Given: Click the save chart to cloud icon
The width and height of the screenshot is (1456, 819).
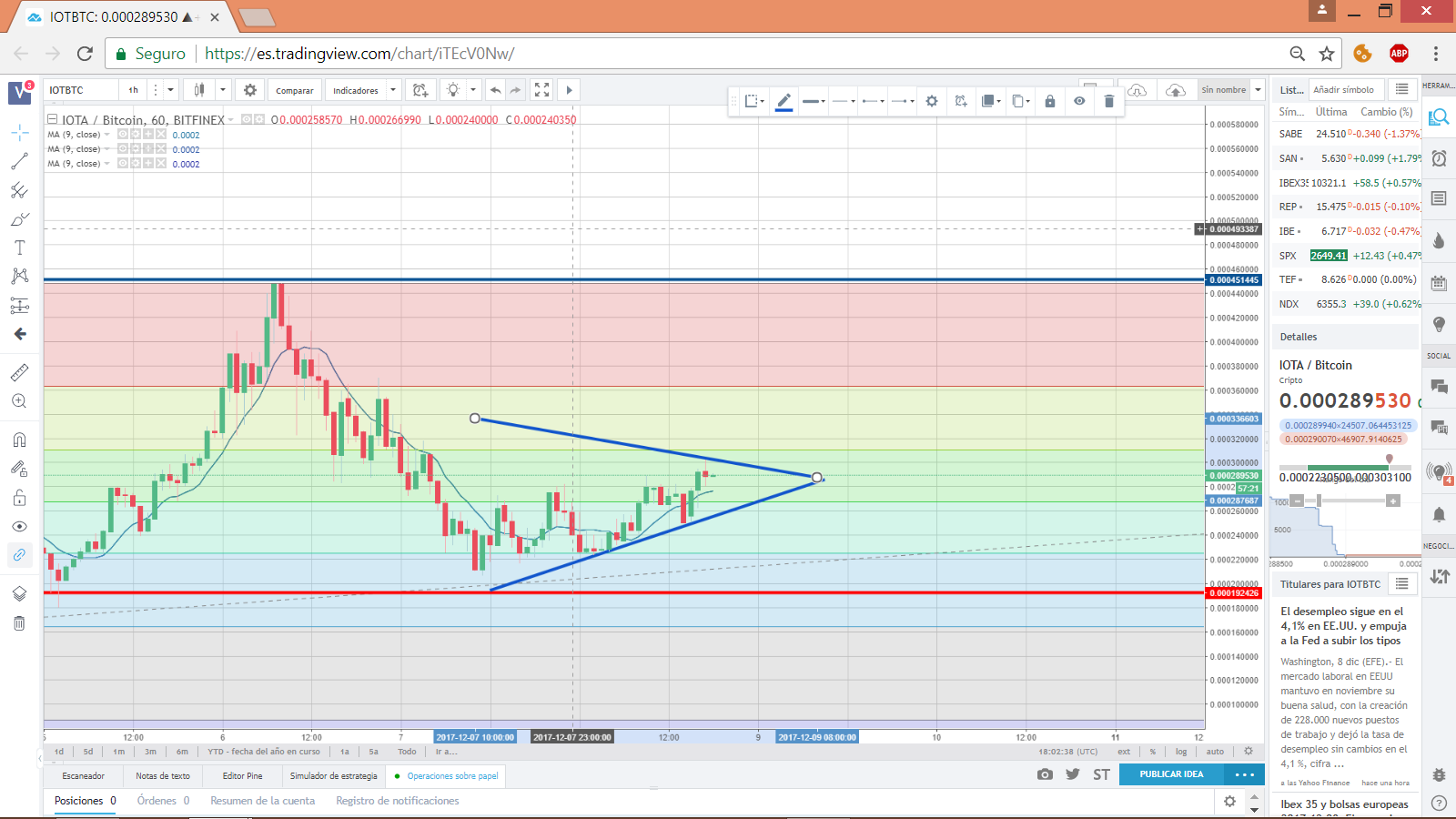Looking at the screenshot, I should tap(1176, 90).
